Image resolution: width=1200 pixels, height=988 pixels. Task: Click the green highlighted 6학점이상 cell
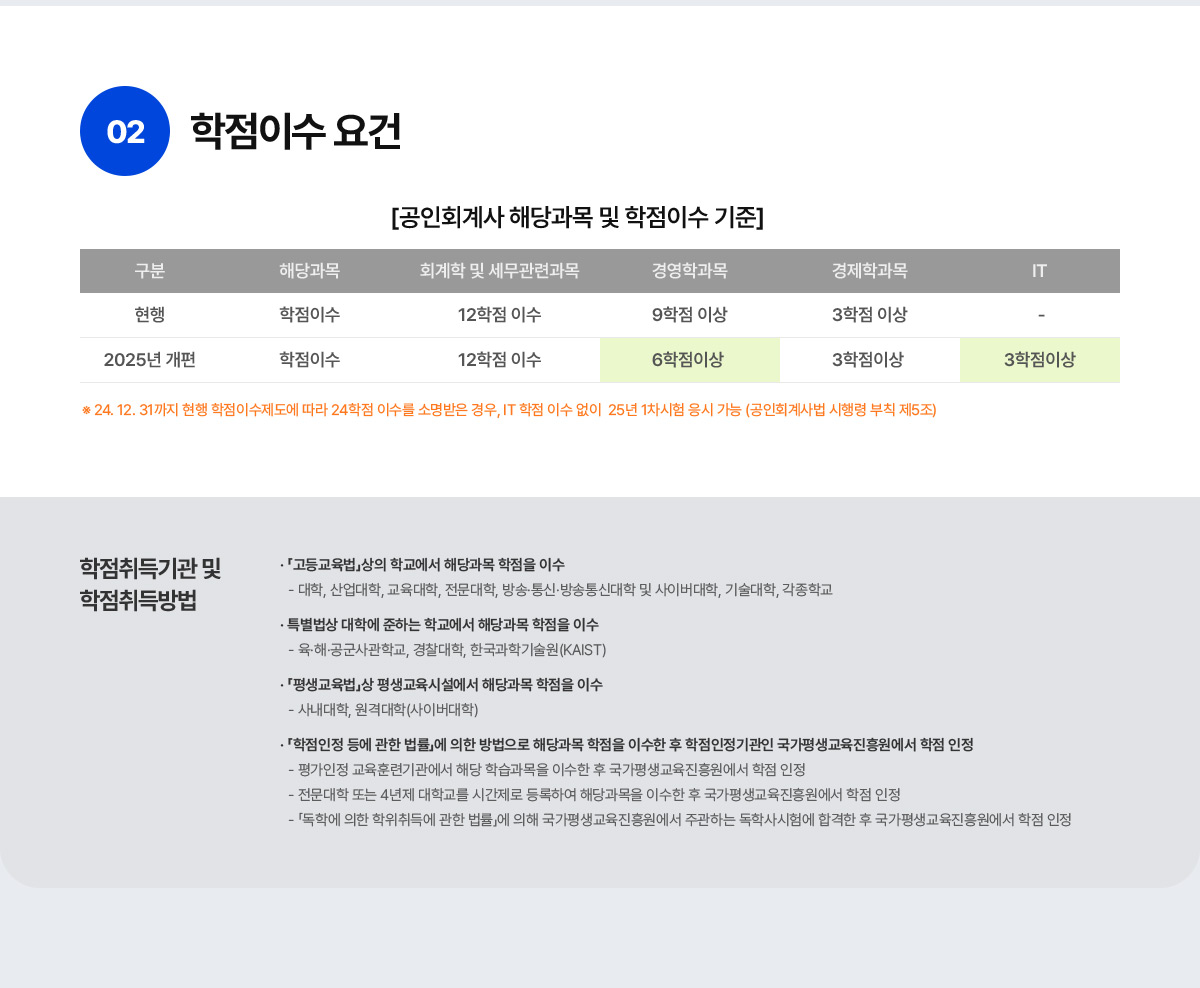coord(689,360)
